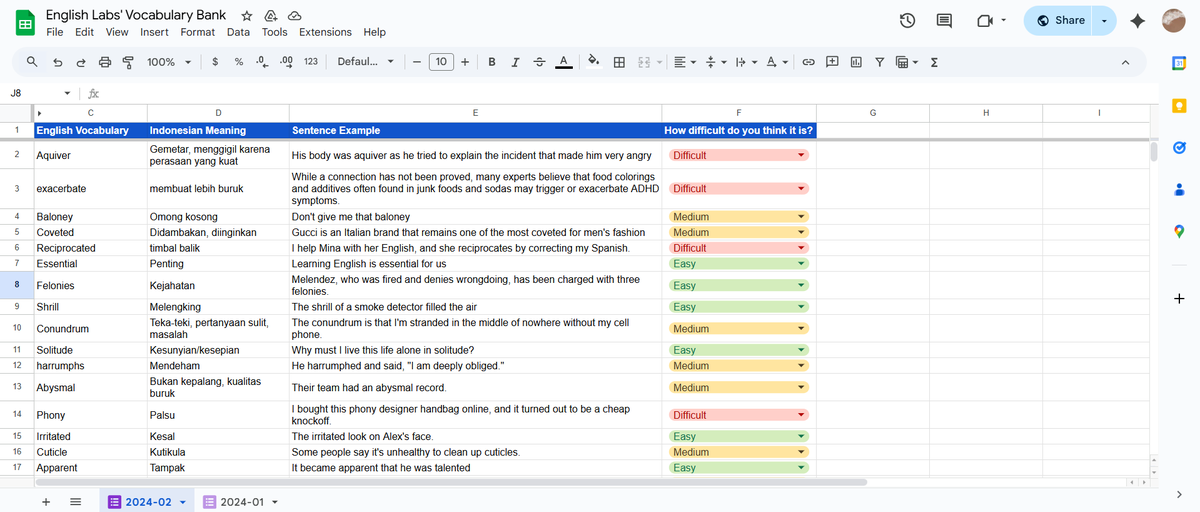The image size is (1200, 512).
Task: Open the Extensions menu
Action: click(x=326, y=32)
